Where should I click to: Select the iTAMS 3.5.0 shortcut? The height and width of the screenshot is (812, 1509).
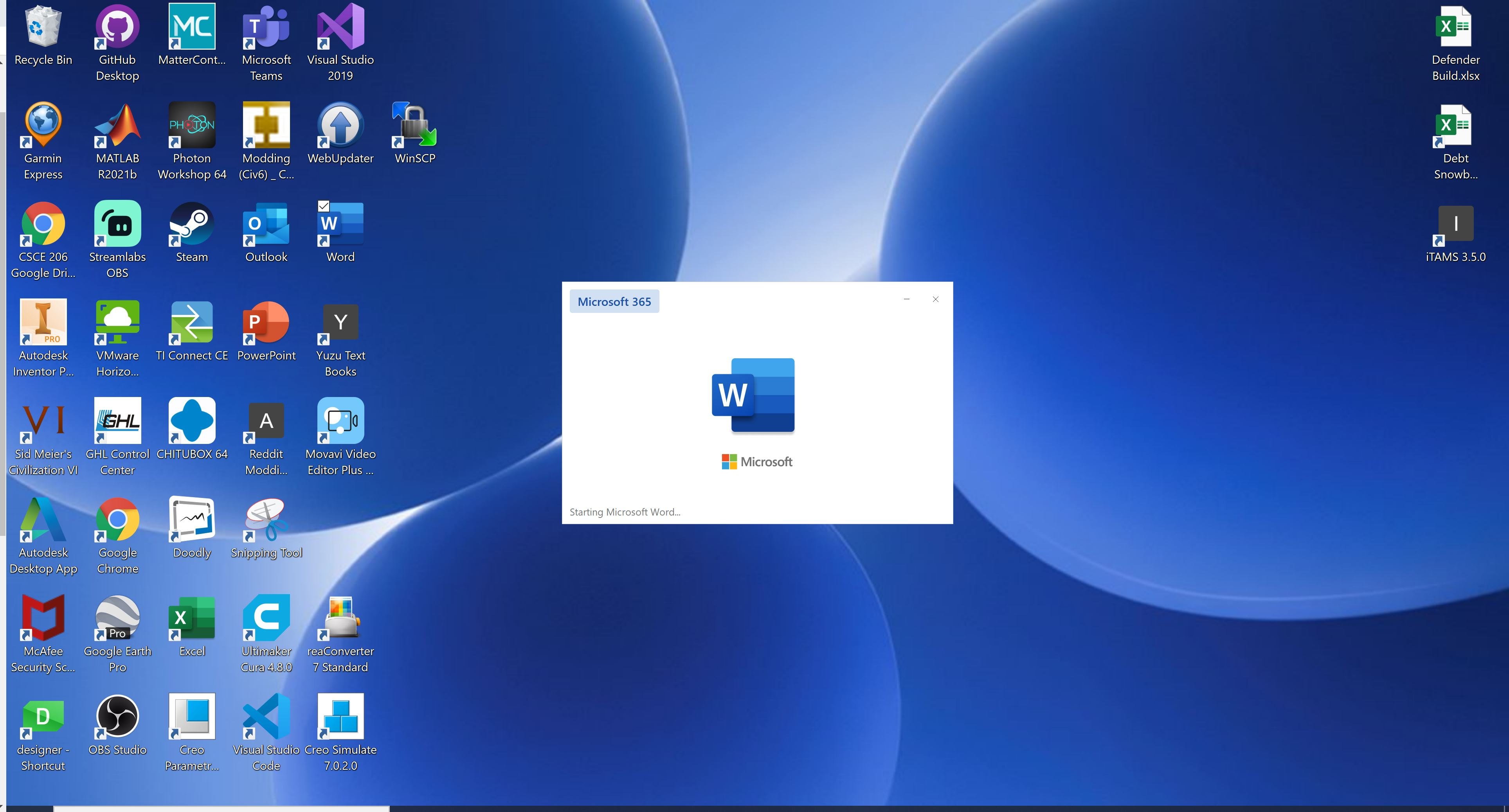tap(1455, 224)
